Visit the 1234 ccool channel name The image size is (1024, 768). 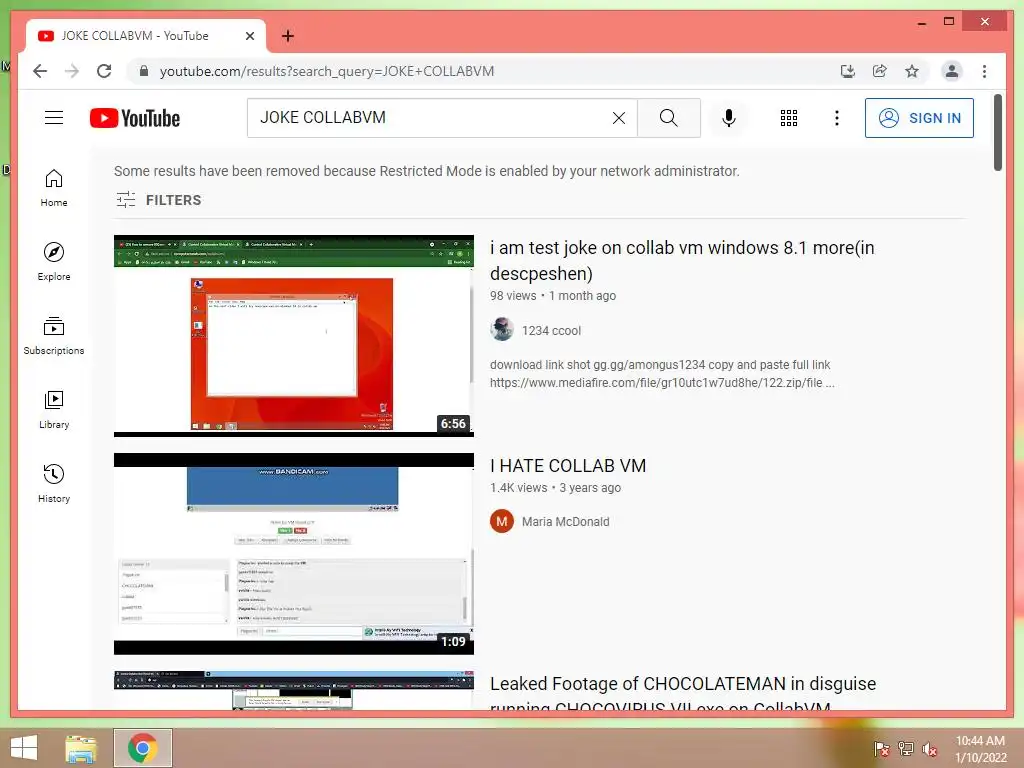[x=551, y=330]
